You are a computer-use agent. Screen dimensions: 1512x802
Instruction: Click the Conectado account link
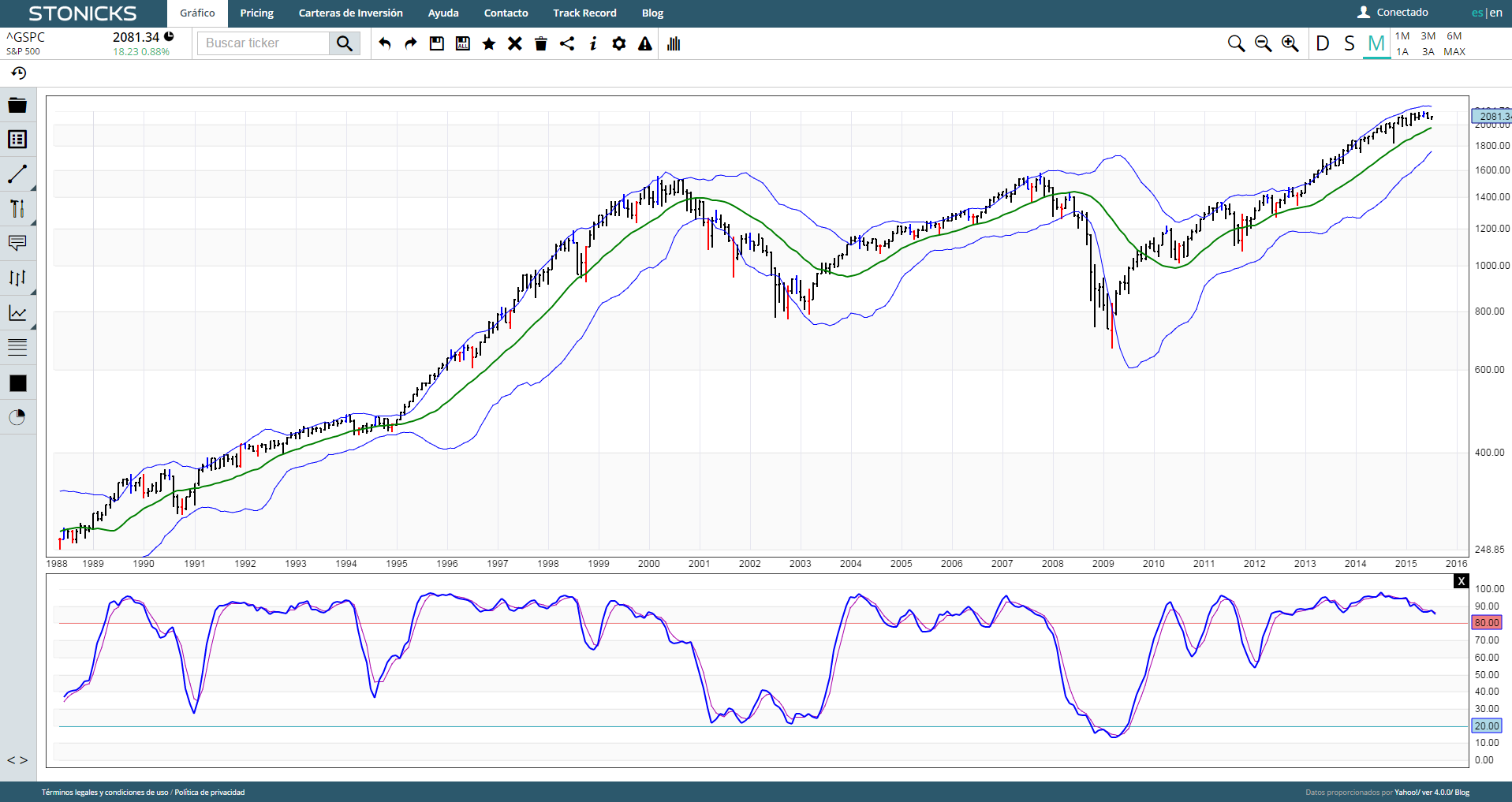click(x=1402, y=13)
